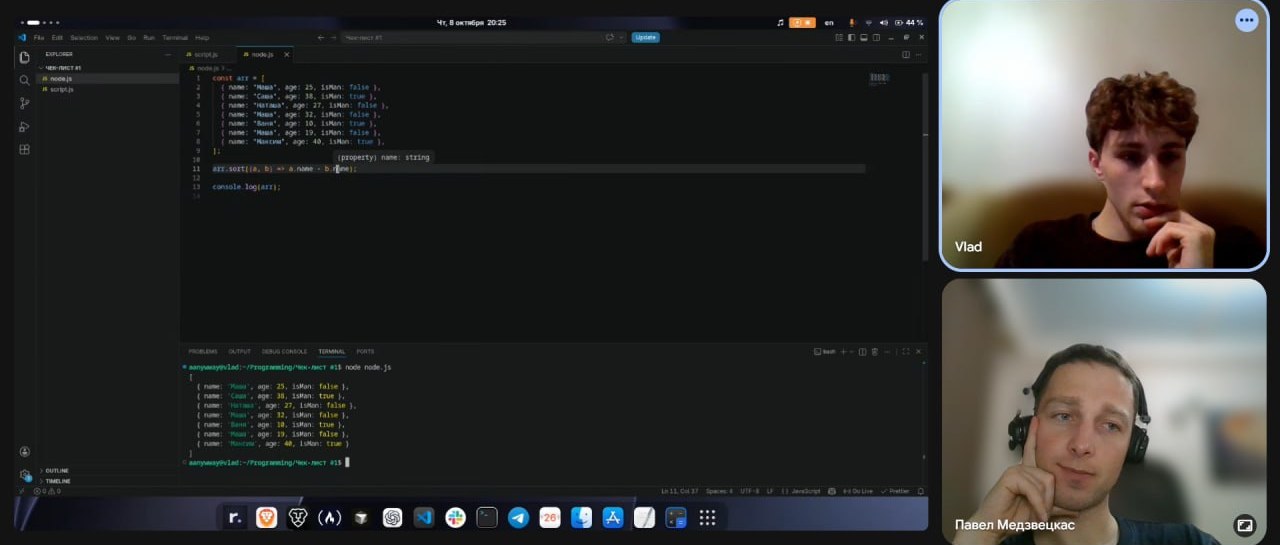Switch to the Output panel tab
The image size is (1280, 545).
tap(239, 351)
